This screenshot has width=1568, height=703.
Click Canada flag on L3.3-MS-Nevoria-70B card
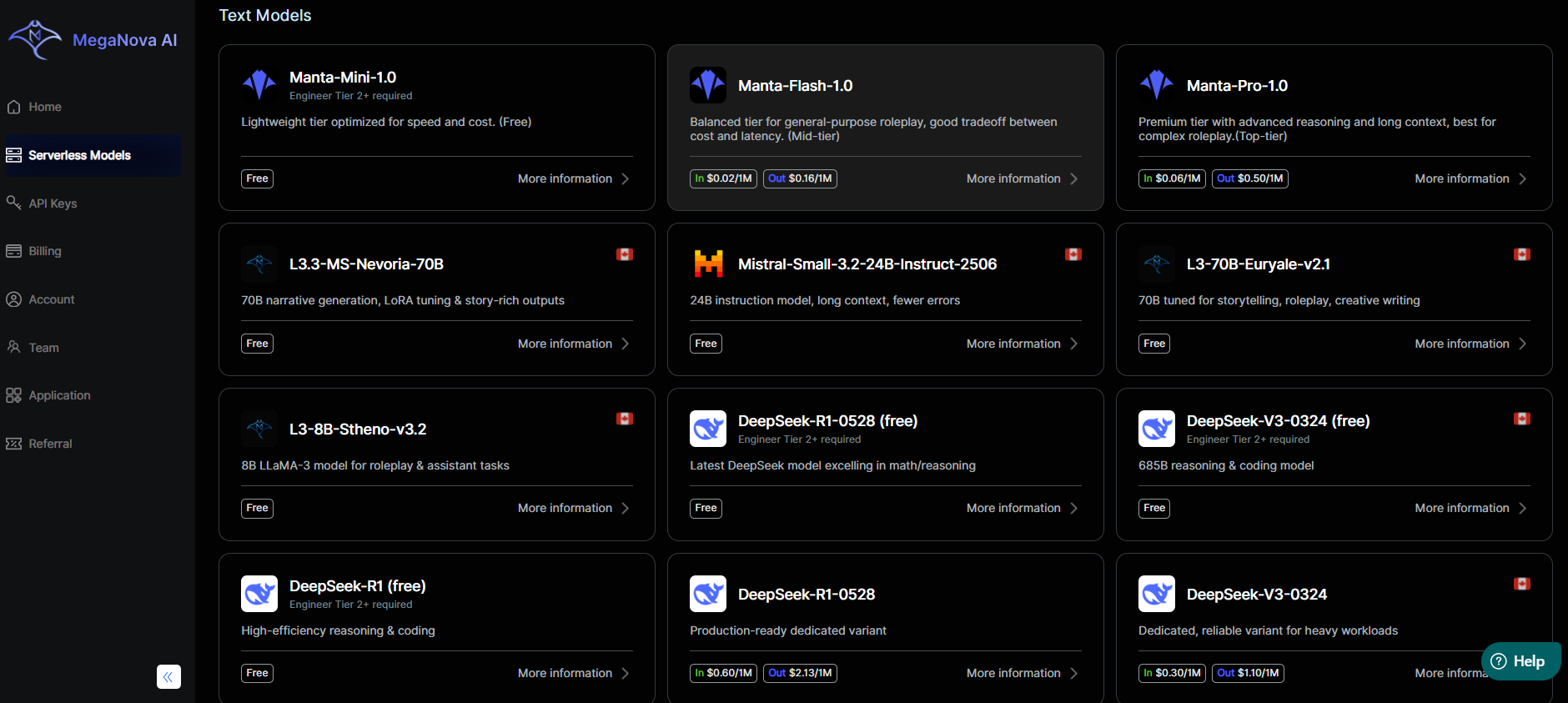624,254
